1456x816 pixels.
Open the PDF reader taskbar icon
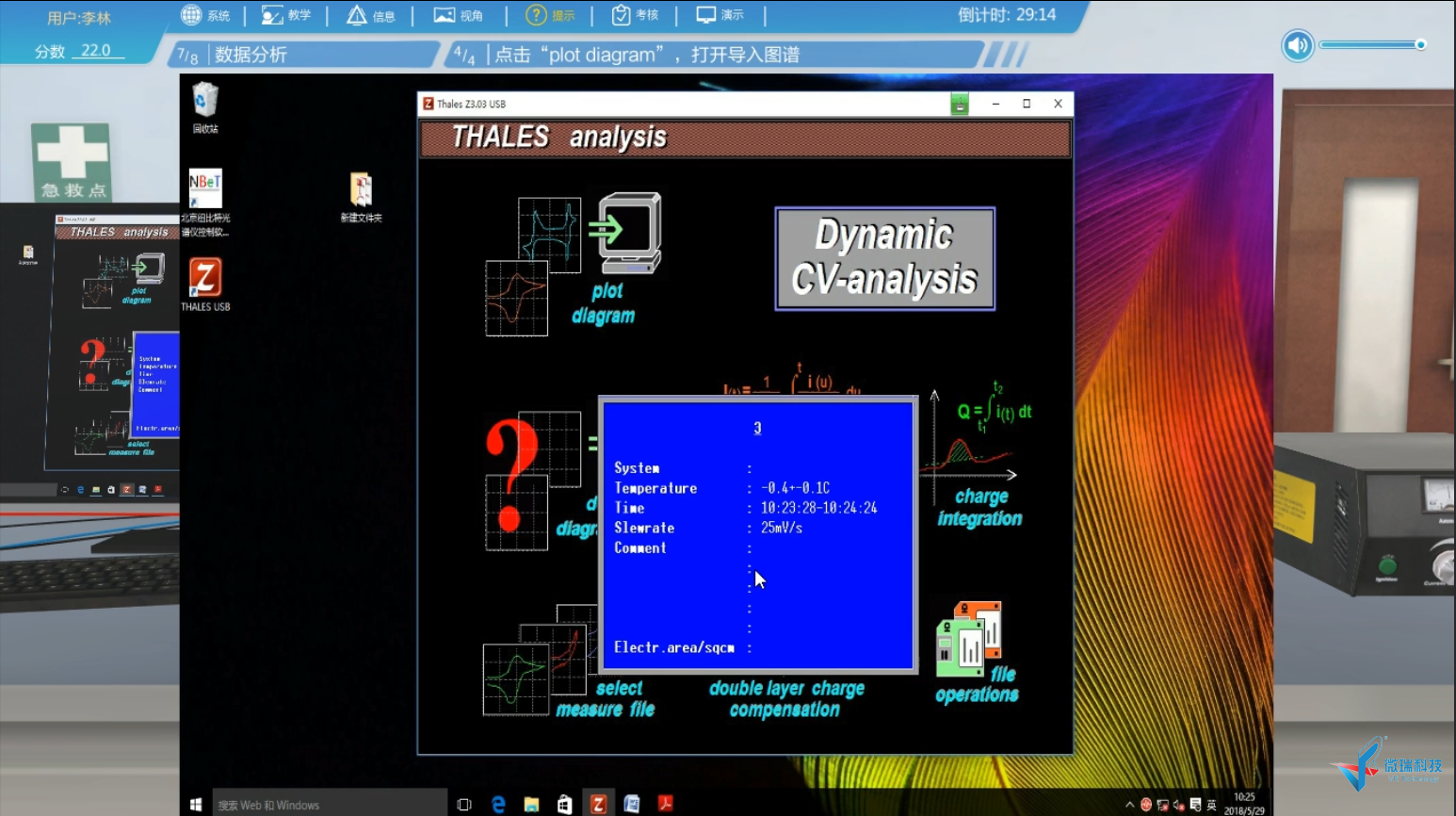point(665,805)
